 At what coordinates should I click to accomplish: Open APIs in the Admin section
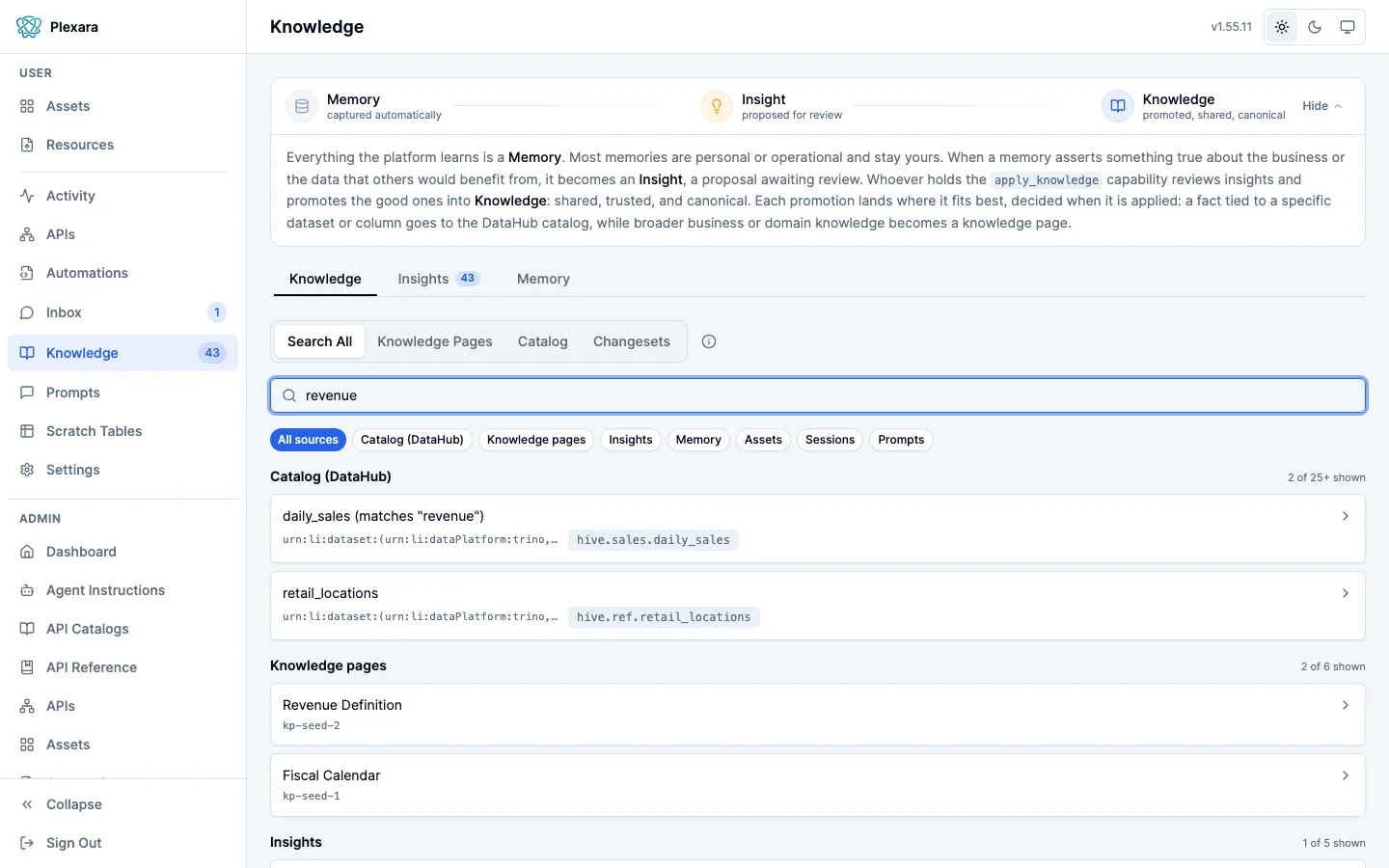(x=123, y=706)
